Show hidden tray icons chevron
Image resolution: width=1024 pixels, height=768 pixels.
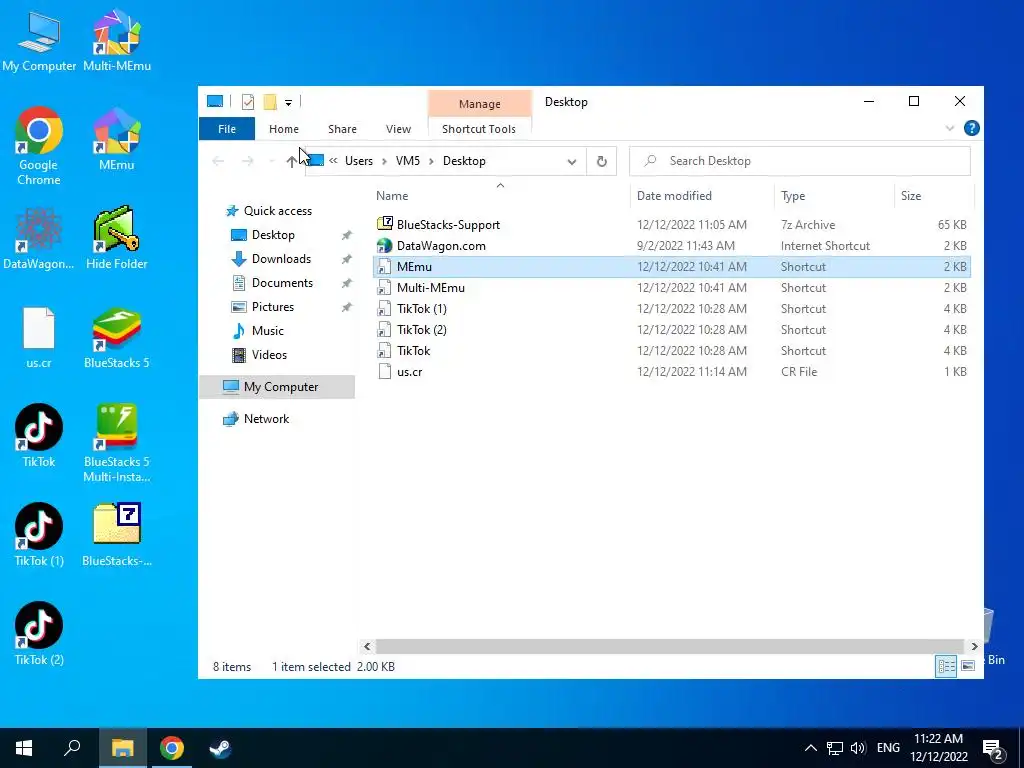(810, 748)
